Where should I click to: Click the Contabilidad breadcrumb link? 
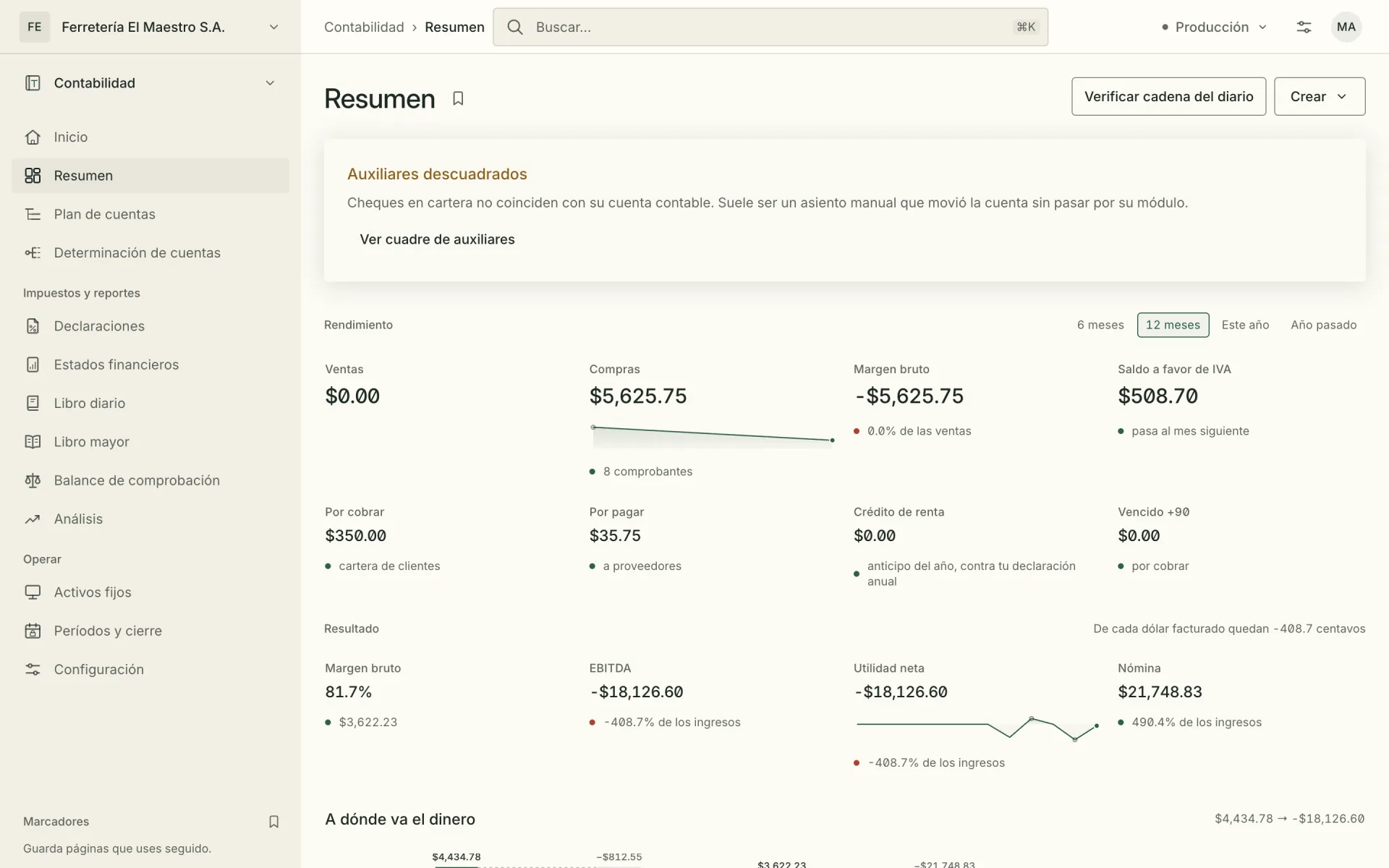[x=364, y=27]
